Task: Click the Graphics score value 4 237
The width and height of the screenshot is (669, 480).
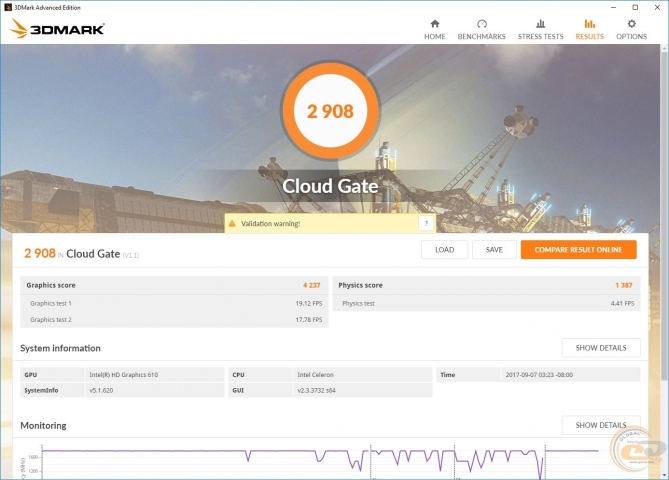Action: [x=311, y=285]
